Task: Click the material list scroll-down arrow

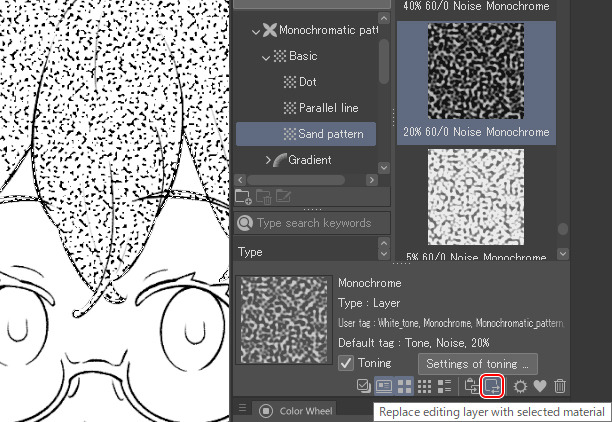Action: (x=563, y=254)
